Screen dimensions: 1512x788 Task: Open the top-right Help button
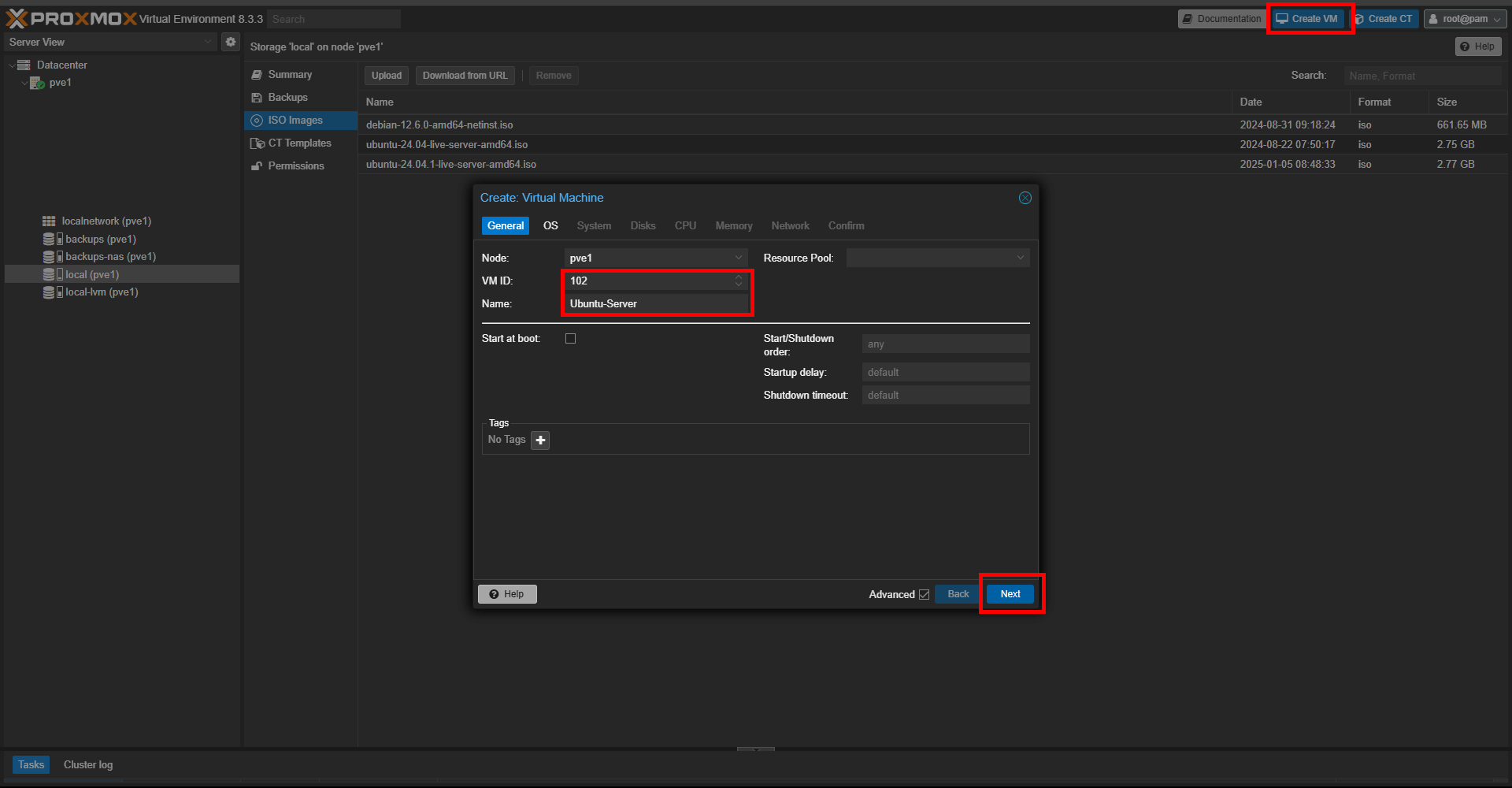point(1477,46)
